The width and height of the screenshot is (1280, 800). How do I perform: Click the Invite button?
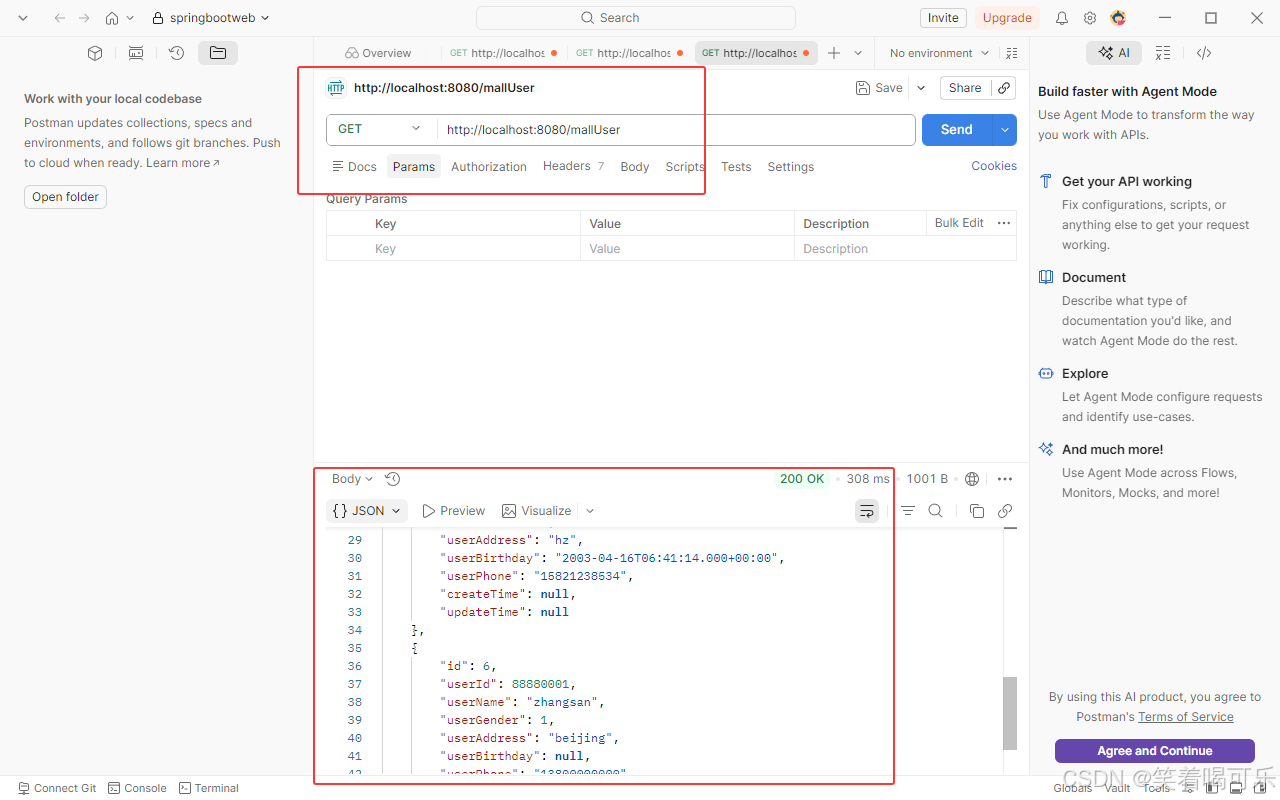click(x=943, y=18)
